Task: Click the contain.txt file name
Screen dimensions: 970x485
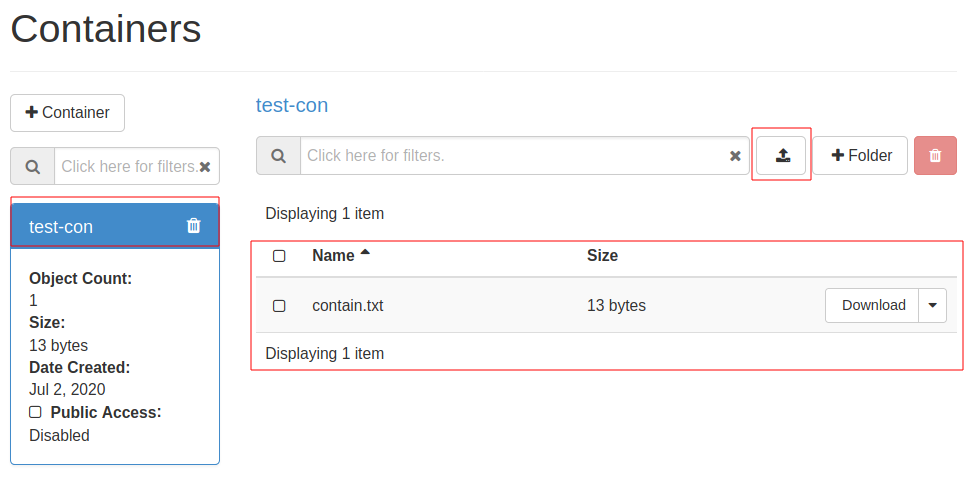Action: click(x=348, y=305)
